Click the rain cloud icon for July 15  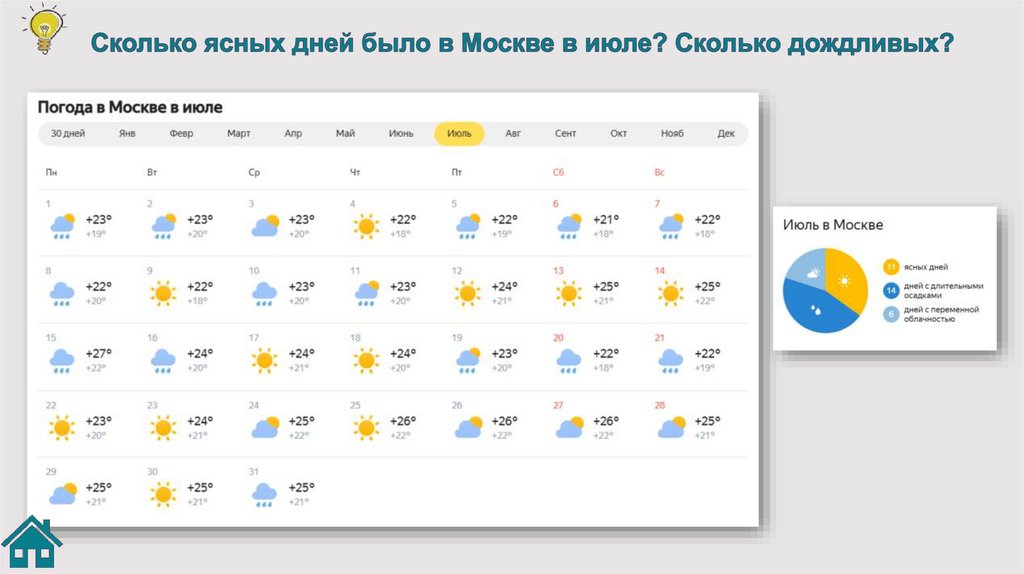pos(62,361)
